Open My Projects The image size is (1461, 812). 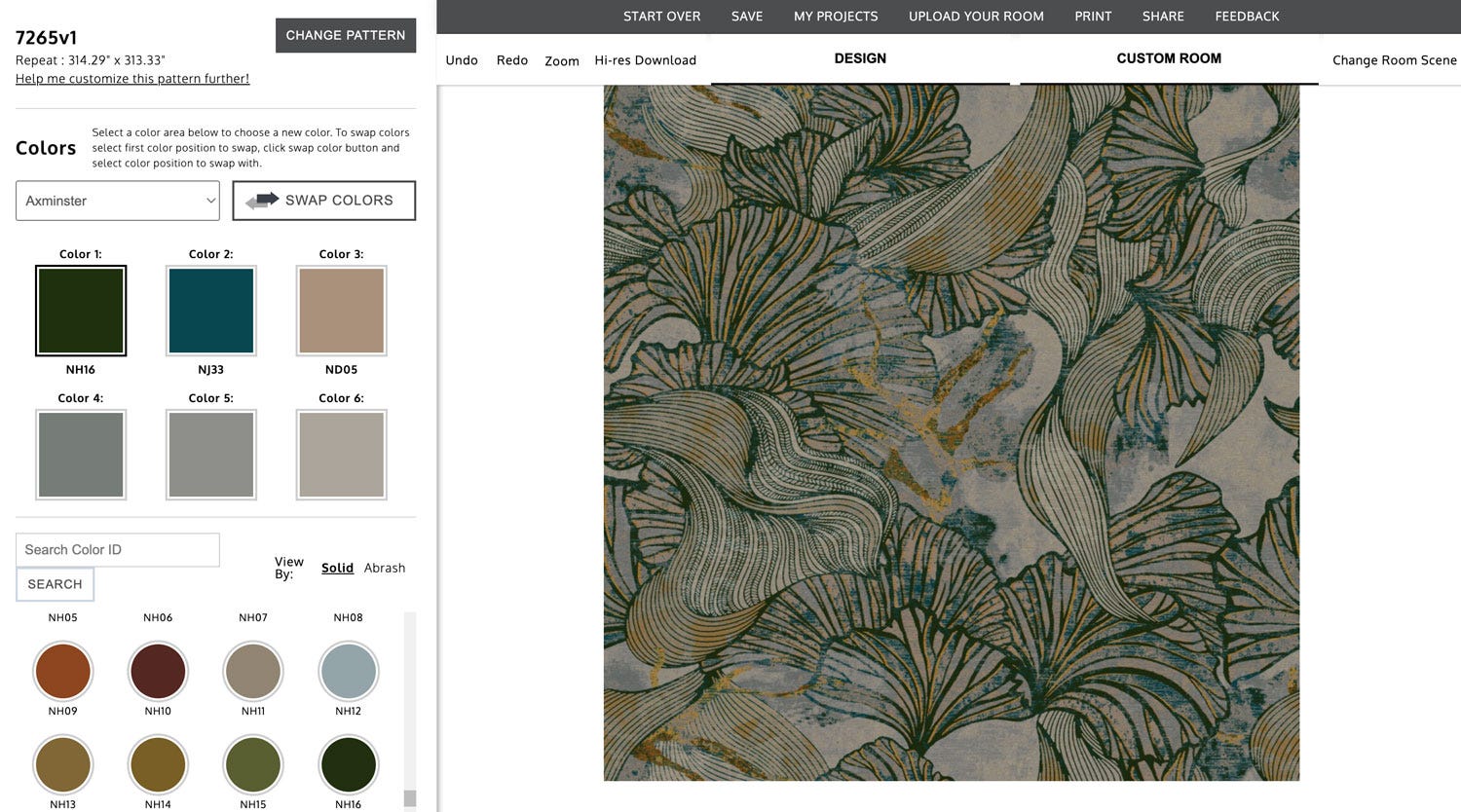point(836,17)
